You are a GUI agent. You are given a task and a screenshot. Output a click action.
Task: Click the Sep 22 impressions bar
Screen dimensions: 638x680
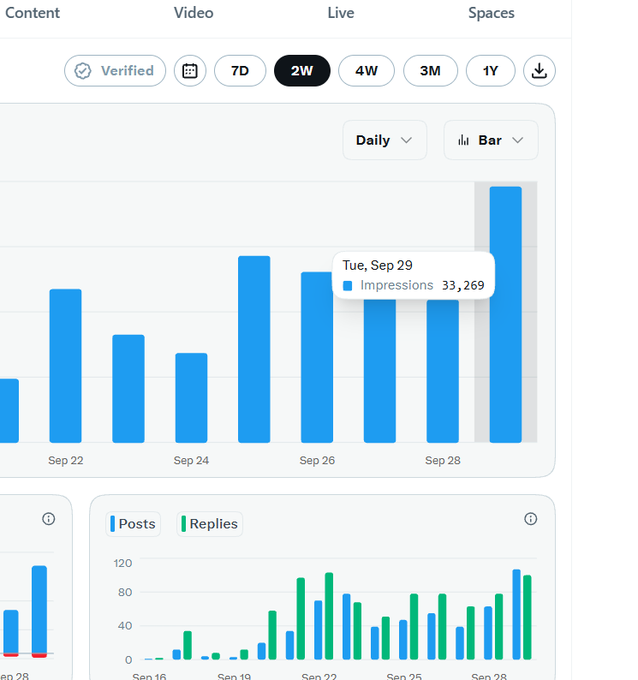click(65, 366)
